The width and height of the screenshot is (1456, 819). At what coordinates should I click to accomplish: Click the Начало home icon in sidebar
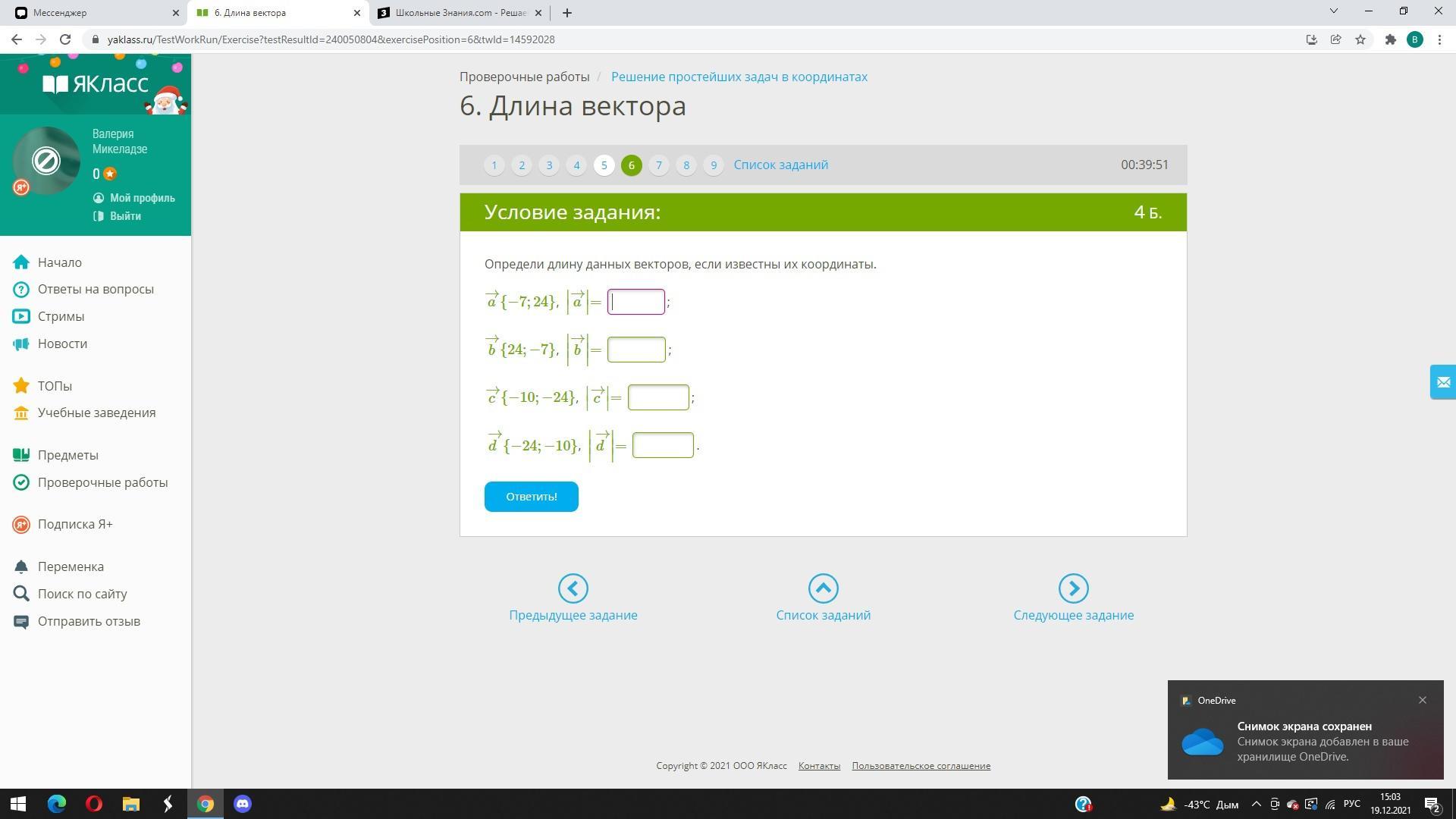coord(21,262)
